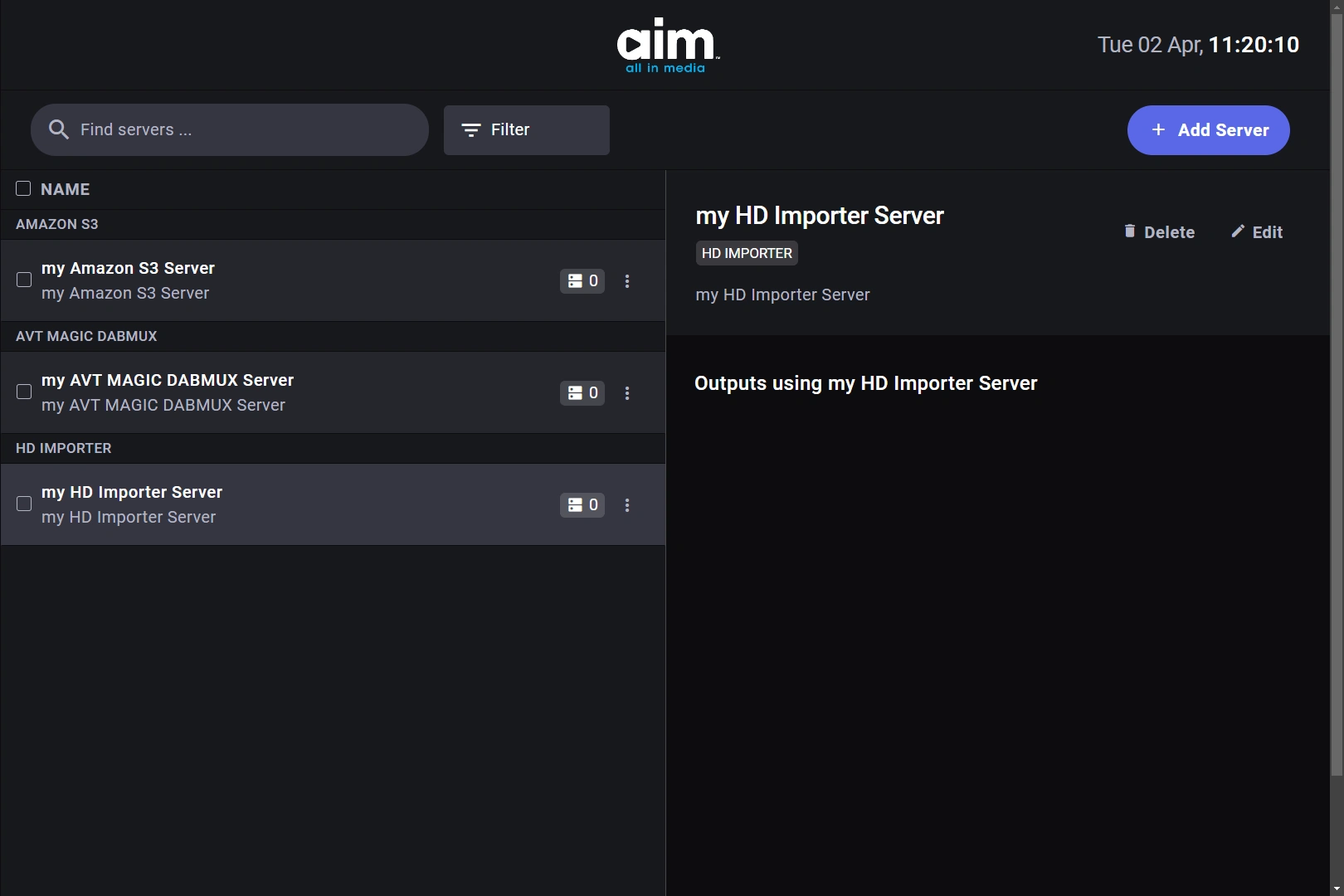Viewport: 1344px width, 896px height.
Task: Click the plus icon in Add Server
Action: 1158,129
